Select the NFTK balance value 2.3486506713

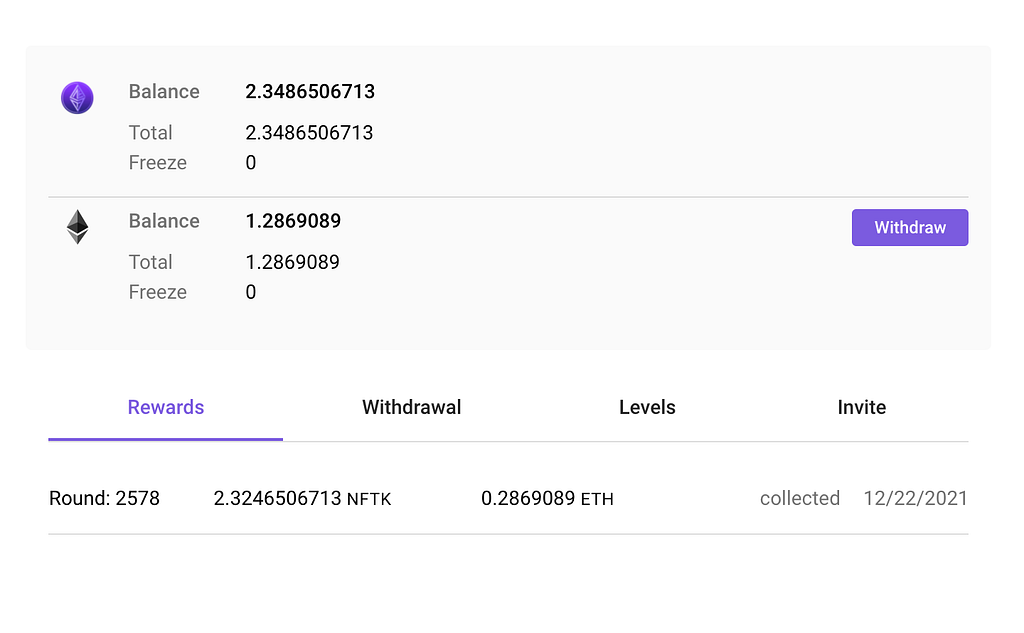tap(310, 91)
